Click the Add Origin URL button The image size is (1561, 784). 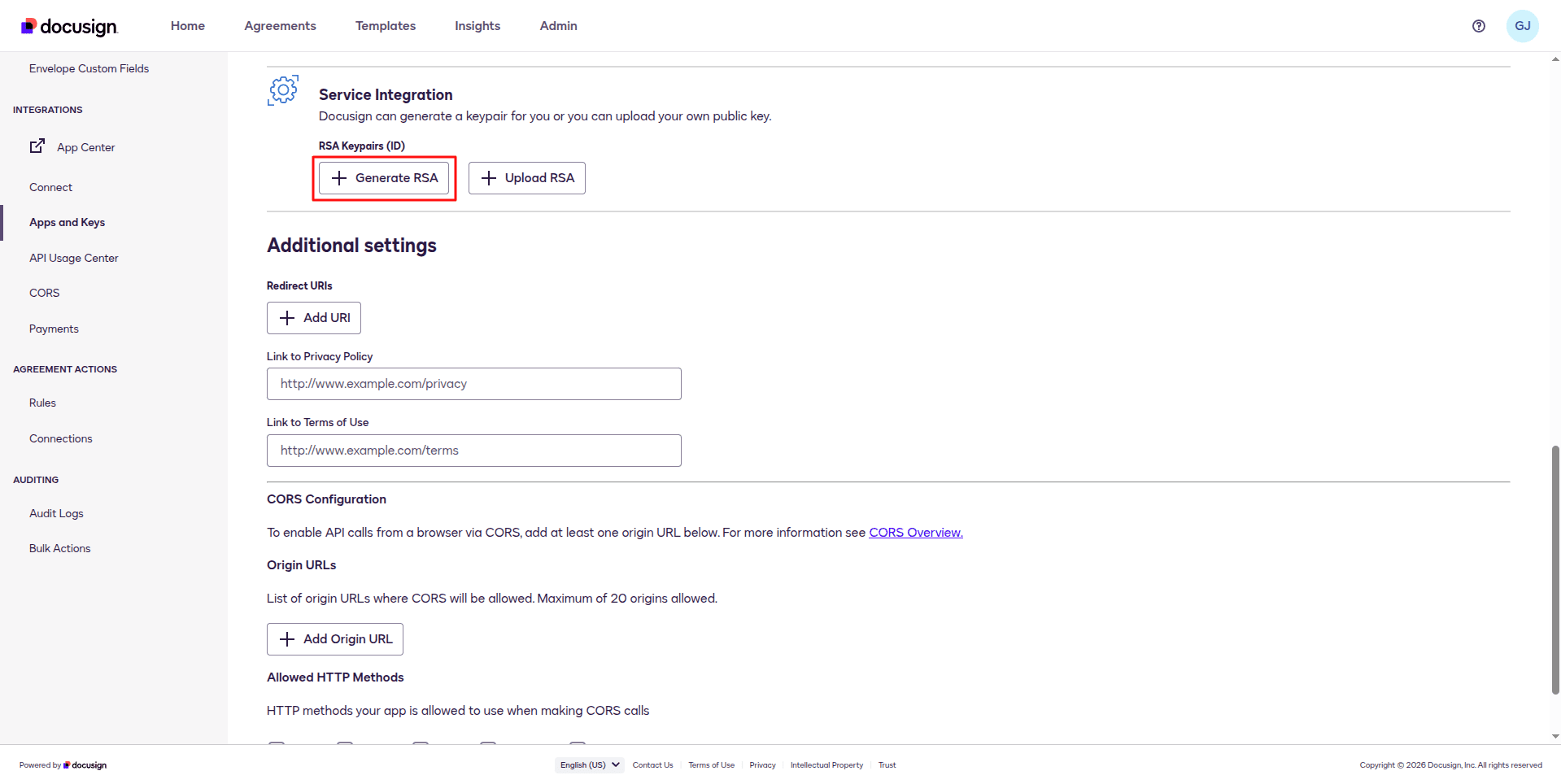coord(335,639)
